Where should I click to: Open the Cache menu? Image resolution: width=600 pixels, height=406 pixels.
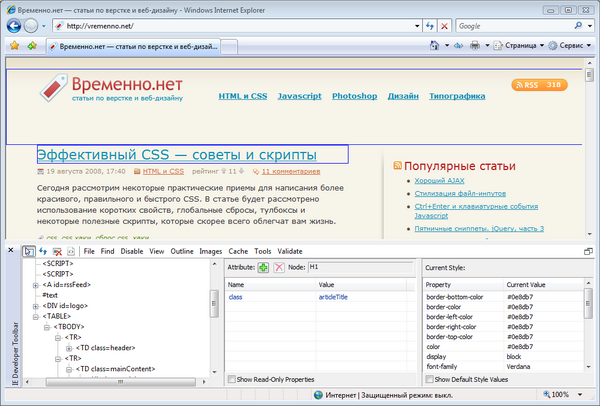pos(238,251)
